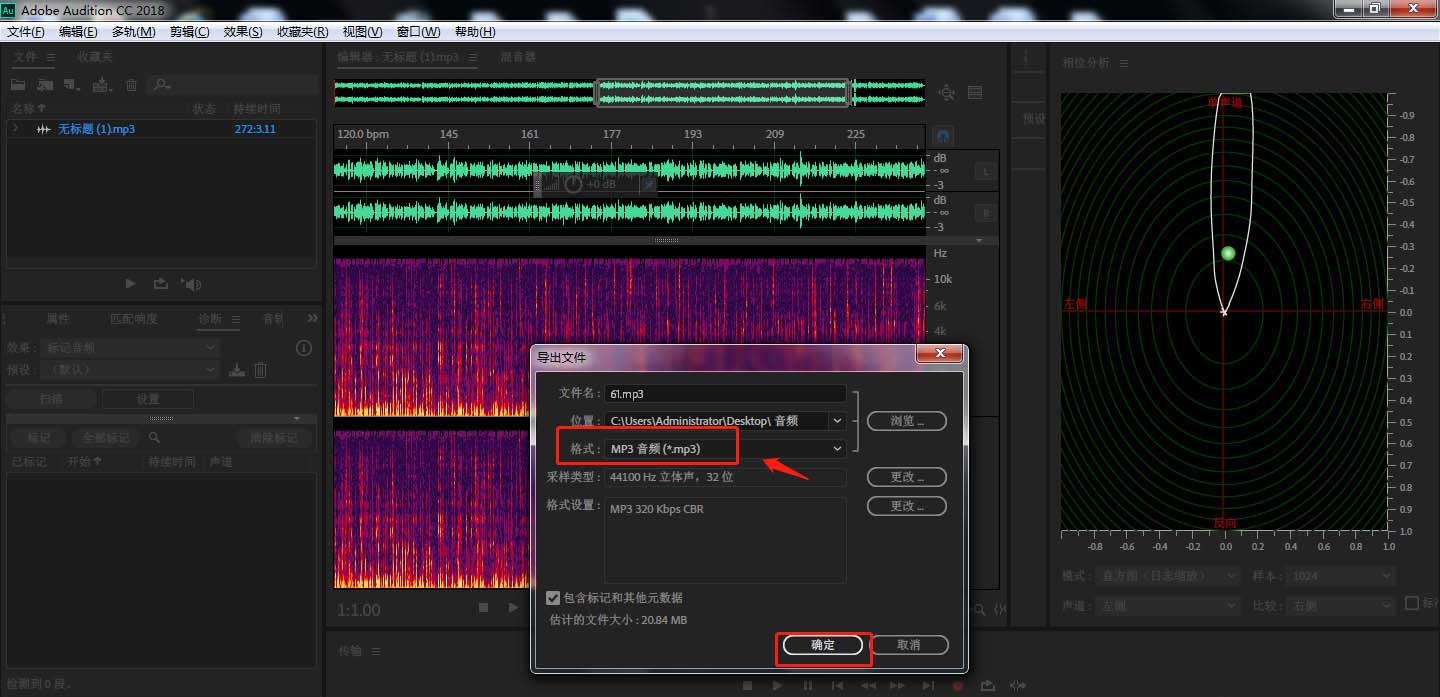
Task: Click the 确定 button to confirm export
Action: (823, 646)
